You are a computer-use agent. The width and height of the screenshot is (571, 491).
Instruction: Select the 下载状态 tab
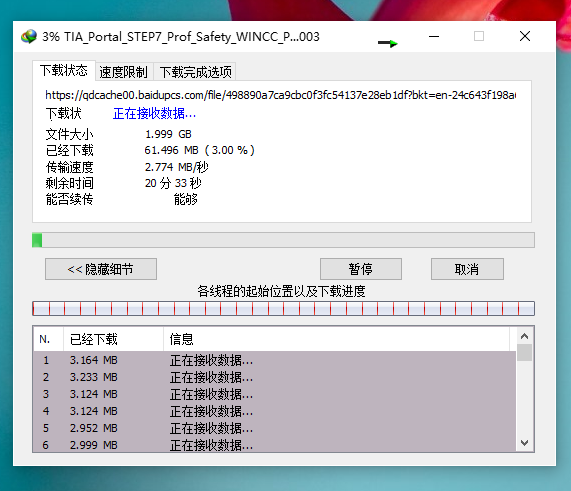point(64,70)
